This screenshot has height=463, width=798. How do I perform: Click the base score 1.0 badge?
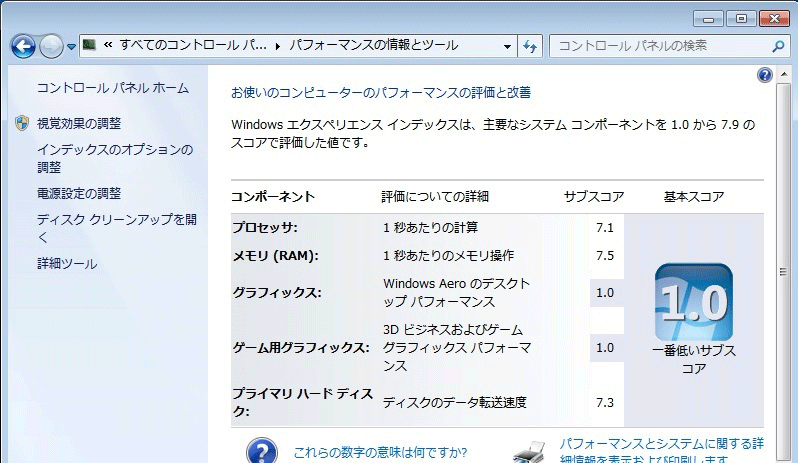pyautogui.click(x=694, y=302)
